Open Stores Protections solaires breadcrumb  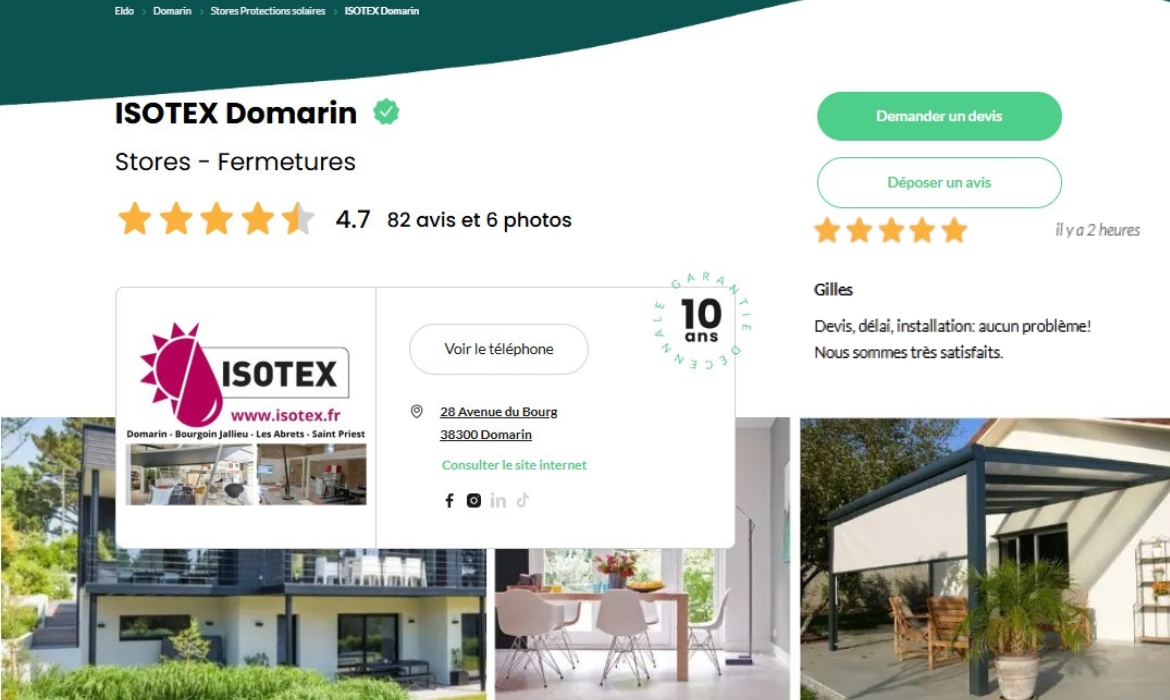[268, 11]
